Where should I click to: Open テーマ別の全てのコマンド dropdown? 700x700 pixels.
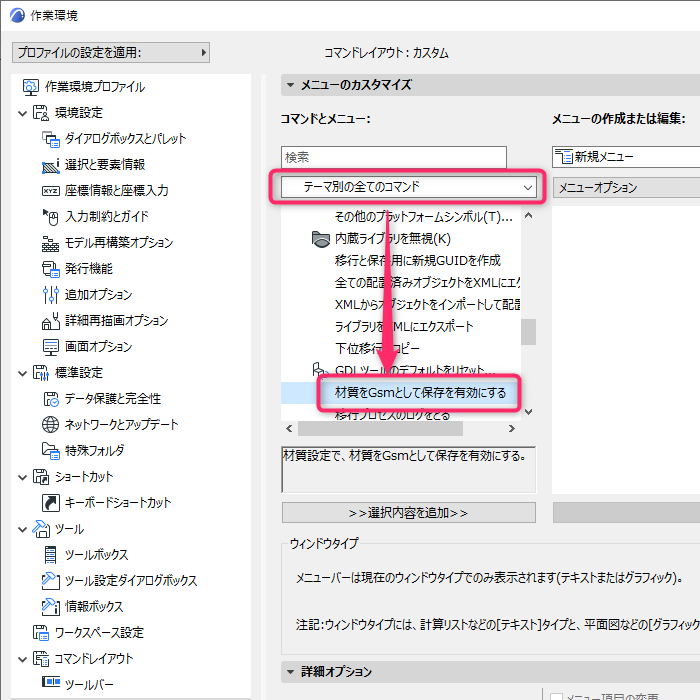click(x=408, y=187)
